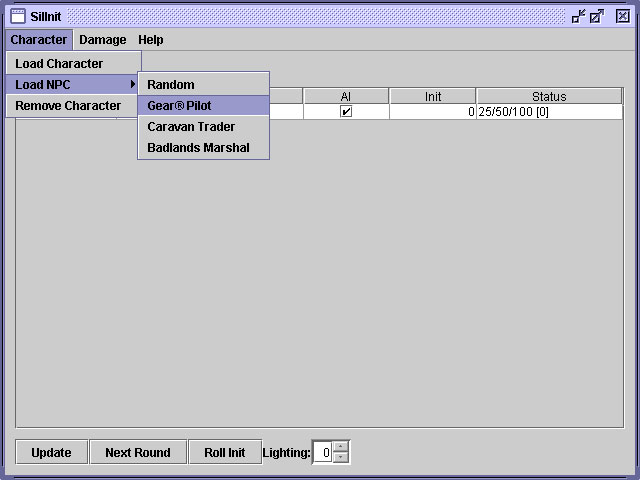Click the Next Round button
The height and width of the screenshot is (480, 640).
coord(138,453)
